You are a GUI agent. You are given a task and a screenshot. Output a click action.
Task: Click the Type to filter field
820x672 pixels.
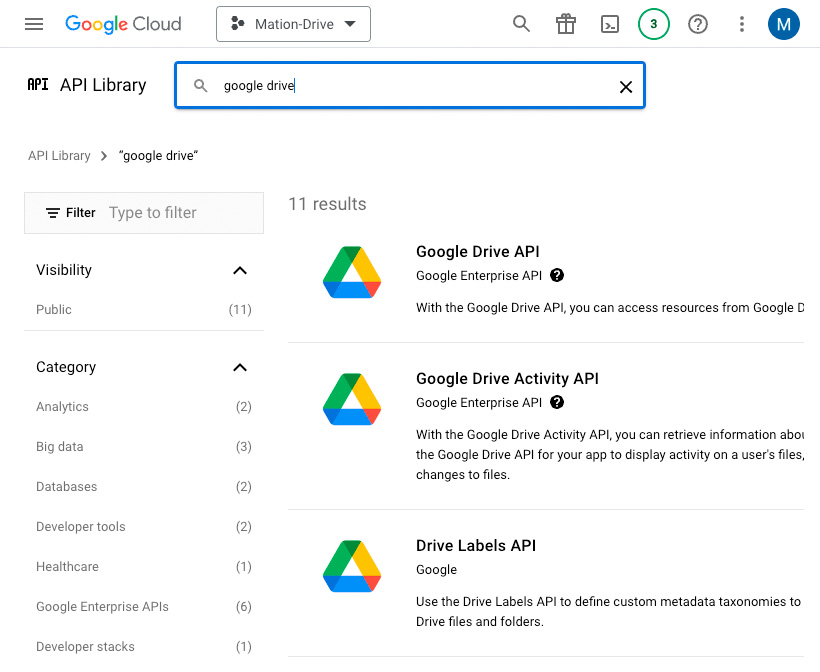153,213
